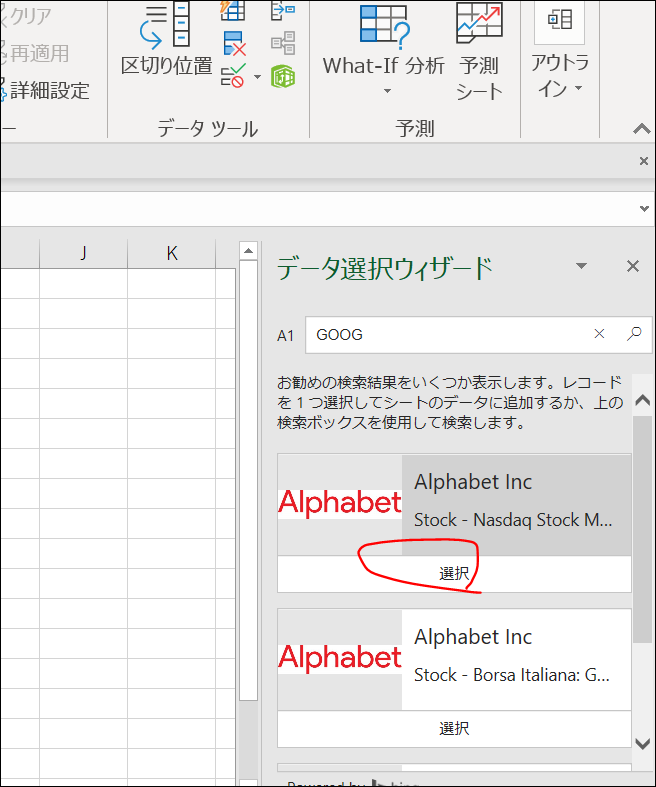This screenshot has width=656, height=787.
Task: Click 選択 under the Nasdaq Alphabet result
Action: 454,573
